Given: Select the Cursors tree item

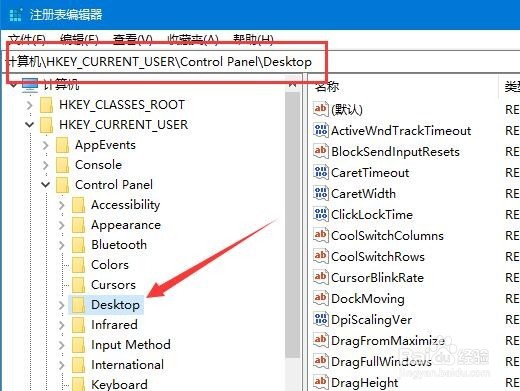Looking at the screenshot, I should [113, 285].
